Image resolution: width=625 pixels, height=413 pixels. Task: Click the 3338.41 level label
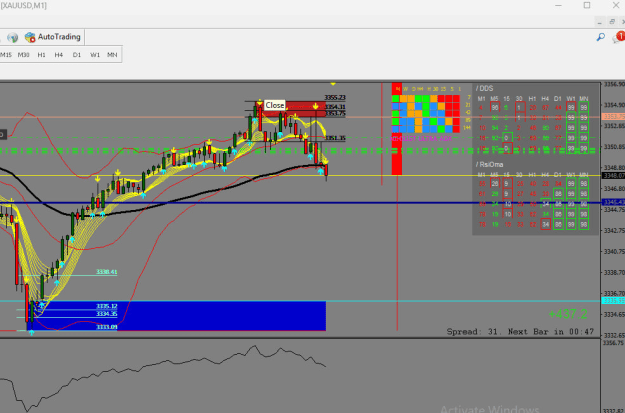pyautogui.click(x=106, y=272)
